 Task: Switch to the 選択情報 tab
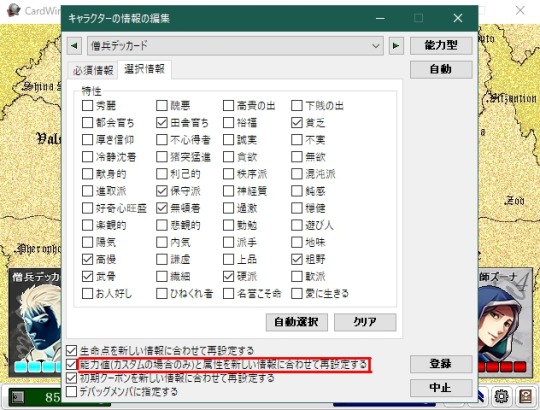pyautogui.click(x=144, y=69)
